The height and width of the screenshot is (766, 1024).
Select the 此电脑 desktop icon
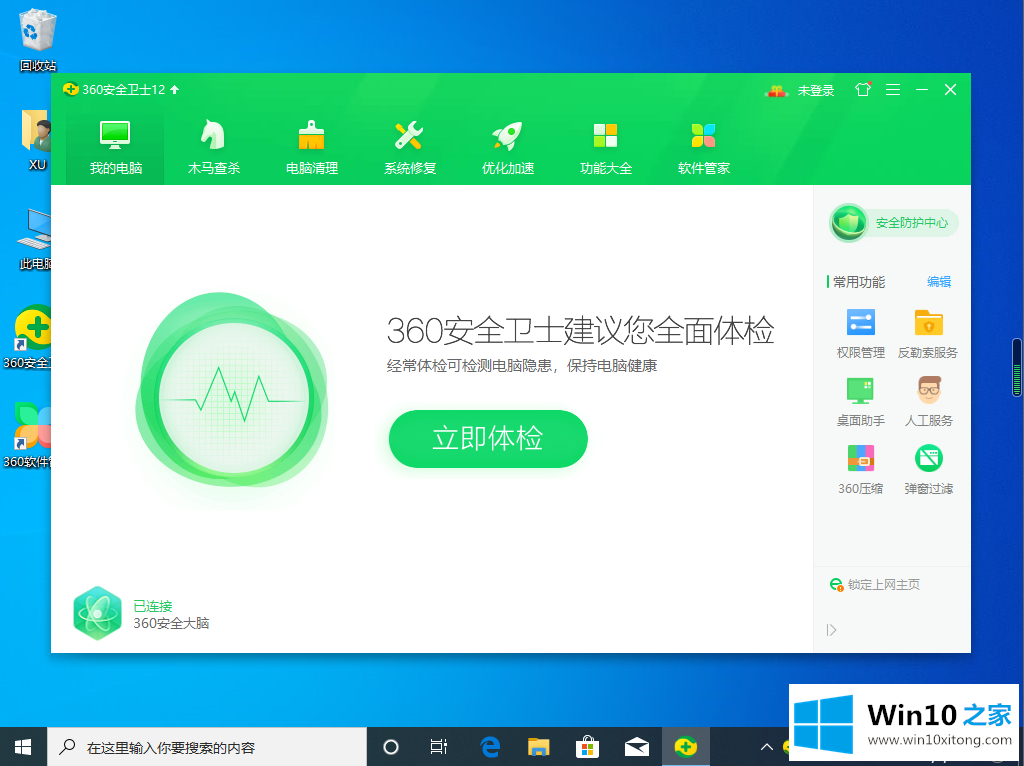click(35, 240)
